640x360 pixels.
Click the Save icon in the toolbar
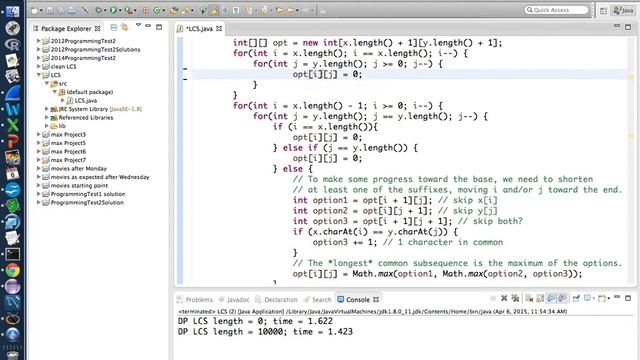tap(49, 10)
